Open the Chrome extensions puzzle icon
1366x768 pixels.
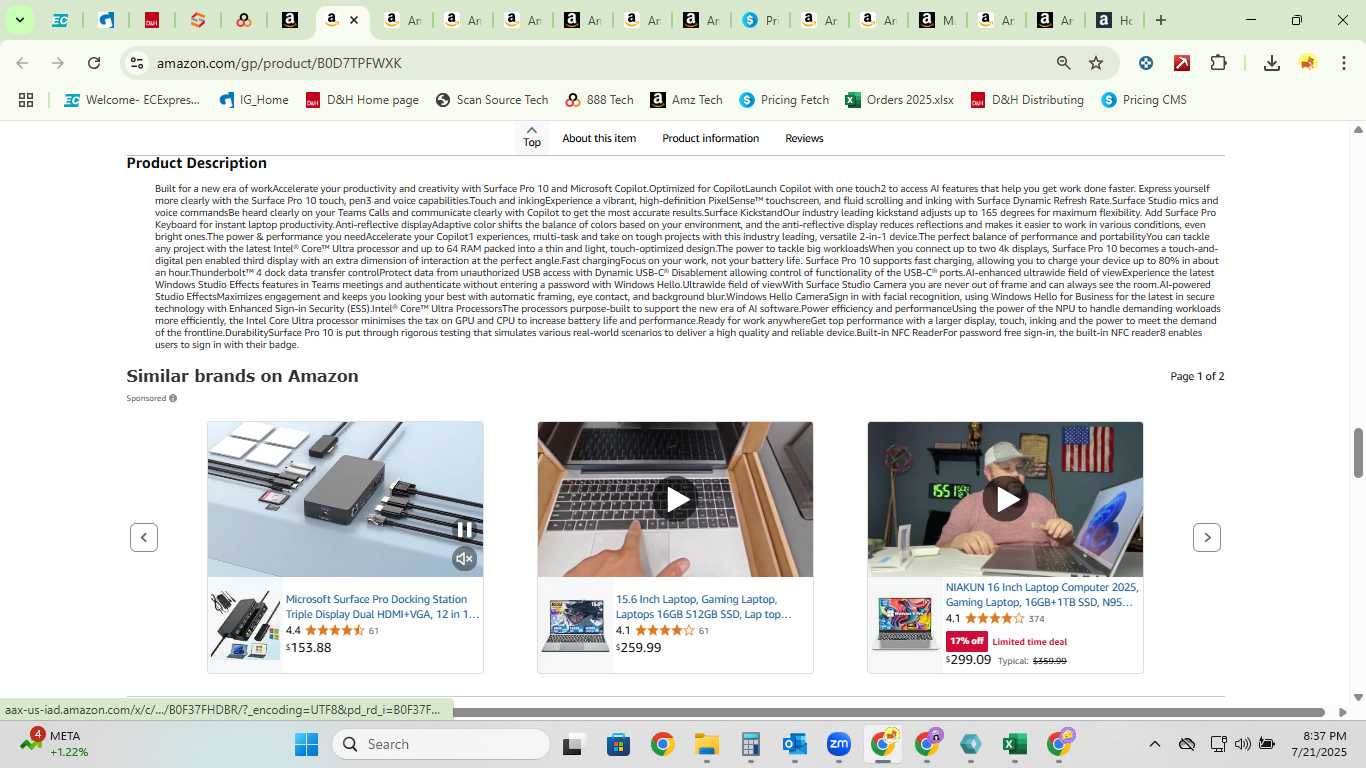point(1218,63)
